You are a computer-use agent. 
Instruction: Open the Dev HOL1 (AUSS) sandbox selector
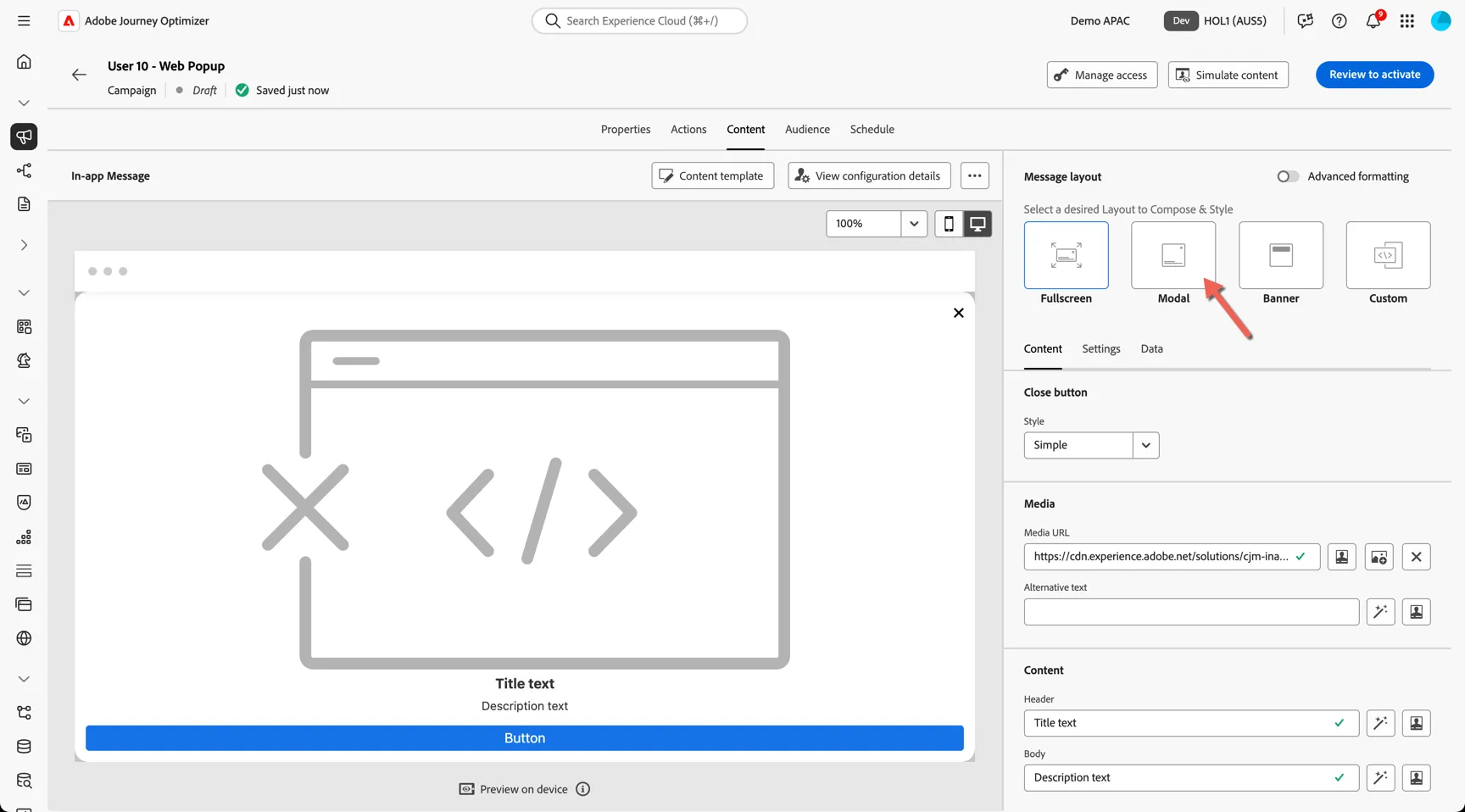(x=1216, y=20)
